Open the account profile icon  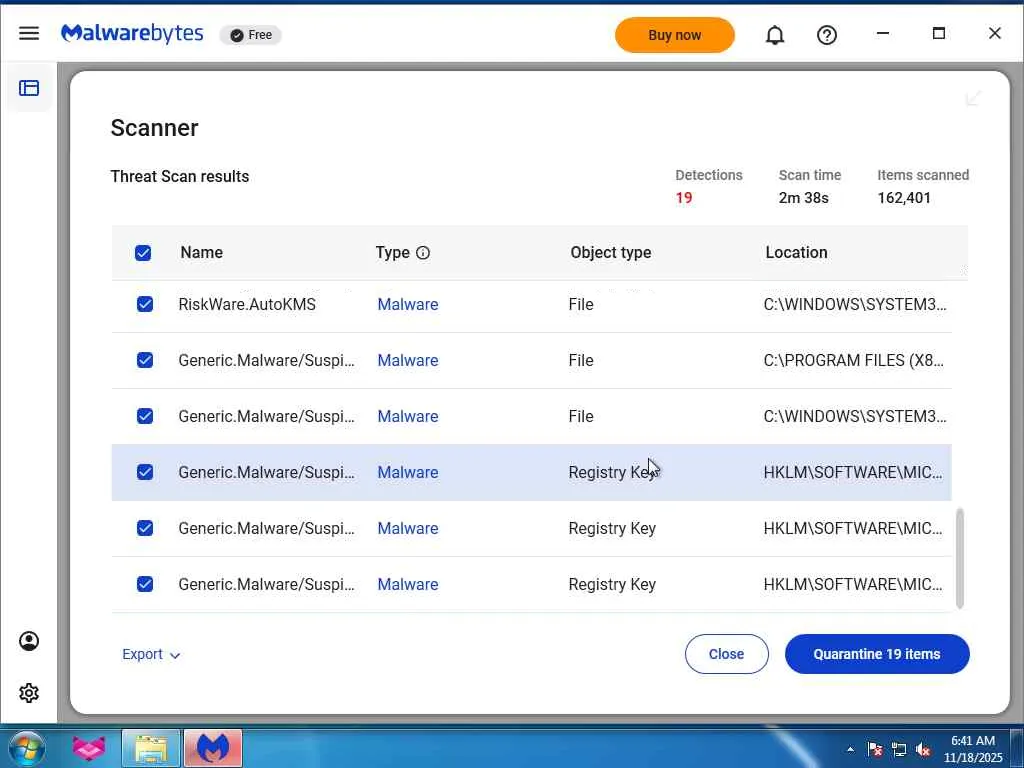point(29,641)
